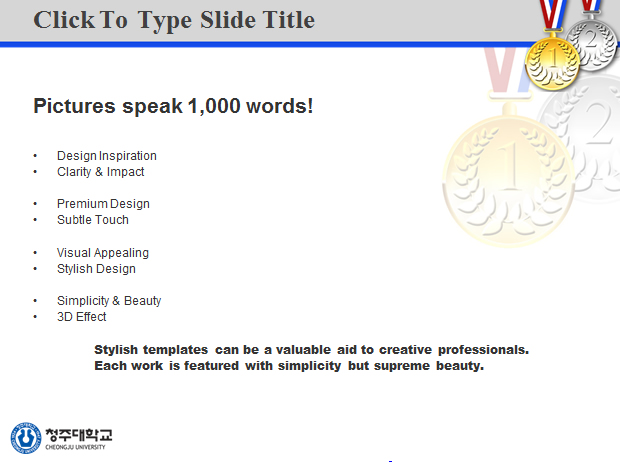Select the 'Pictures speak 1,000 words!' heading
Image resolution: width=620 pixels, height=465 pixels.
(x=173, y=106)
